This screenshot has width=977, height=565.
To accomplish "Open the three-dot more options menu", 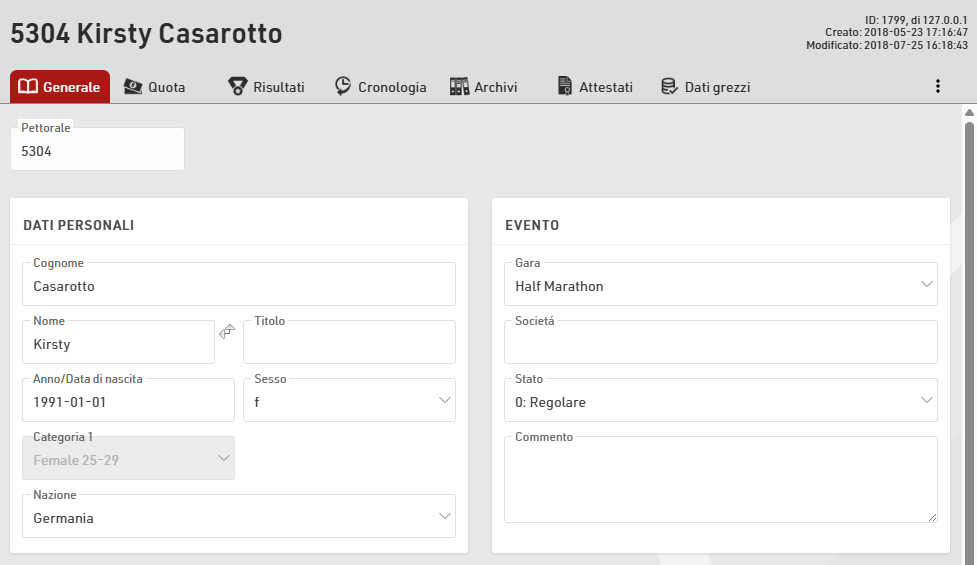I will coord(937,87).
